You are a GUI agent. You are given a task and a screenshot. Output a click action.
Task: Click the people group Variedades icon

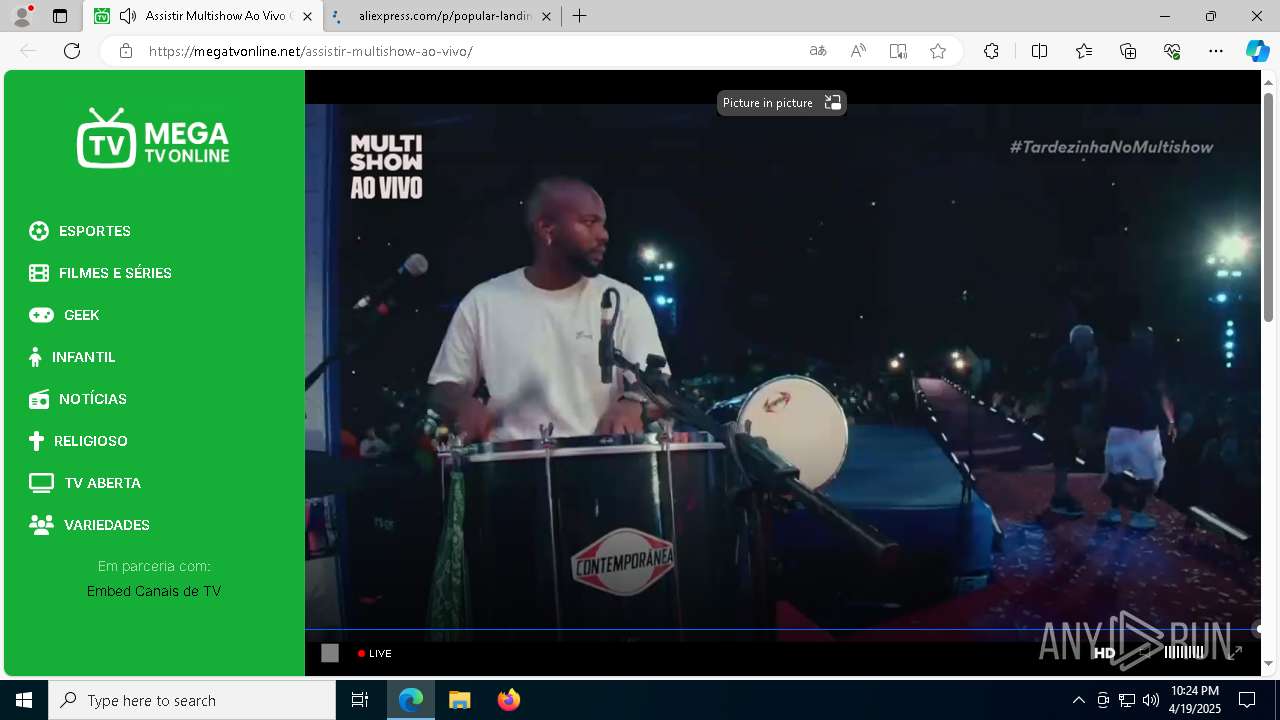click(x=41, y=525)
